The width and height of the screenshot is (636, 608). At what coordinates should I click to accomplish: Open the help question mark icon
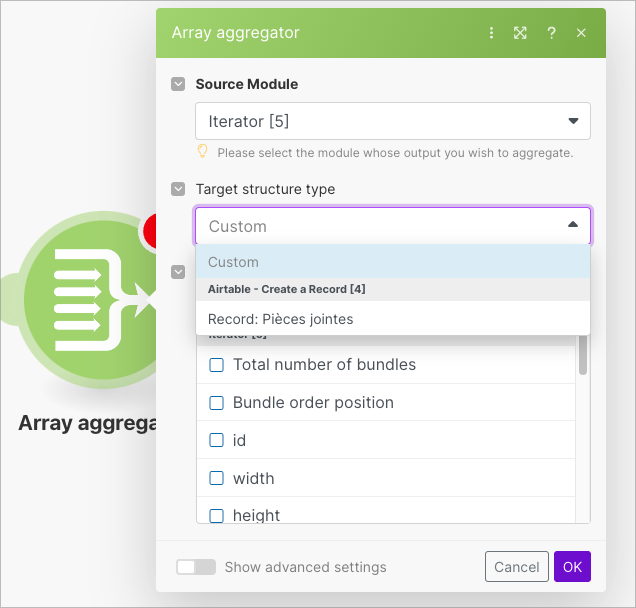551,33
